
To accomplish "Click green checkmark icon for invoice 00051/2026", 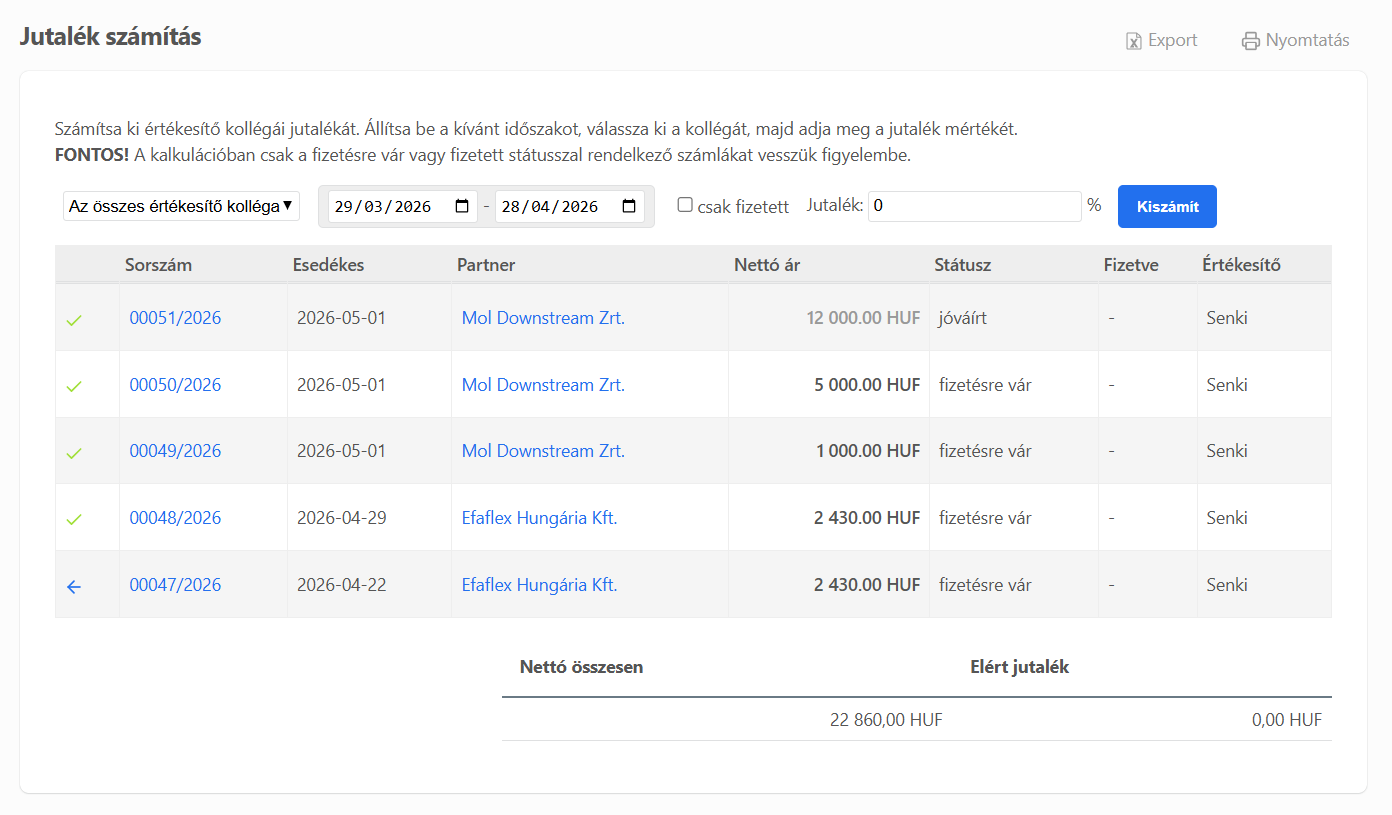I will click(x=73, y=320).
